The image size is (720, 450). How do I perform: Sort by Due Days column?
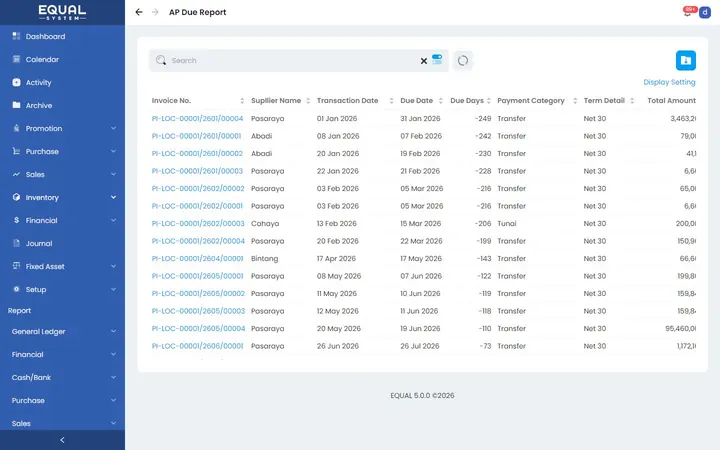pos(489,101)
